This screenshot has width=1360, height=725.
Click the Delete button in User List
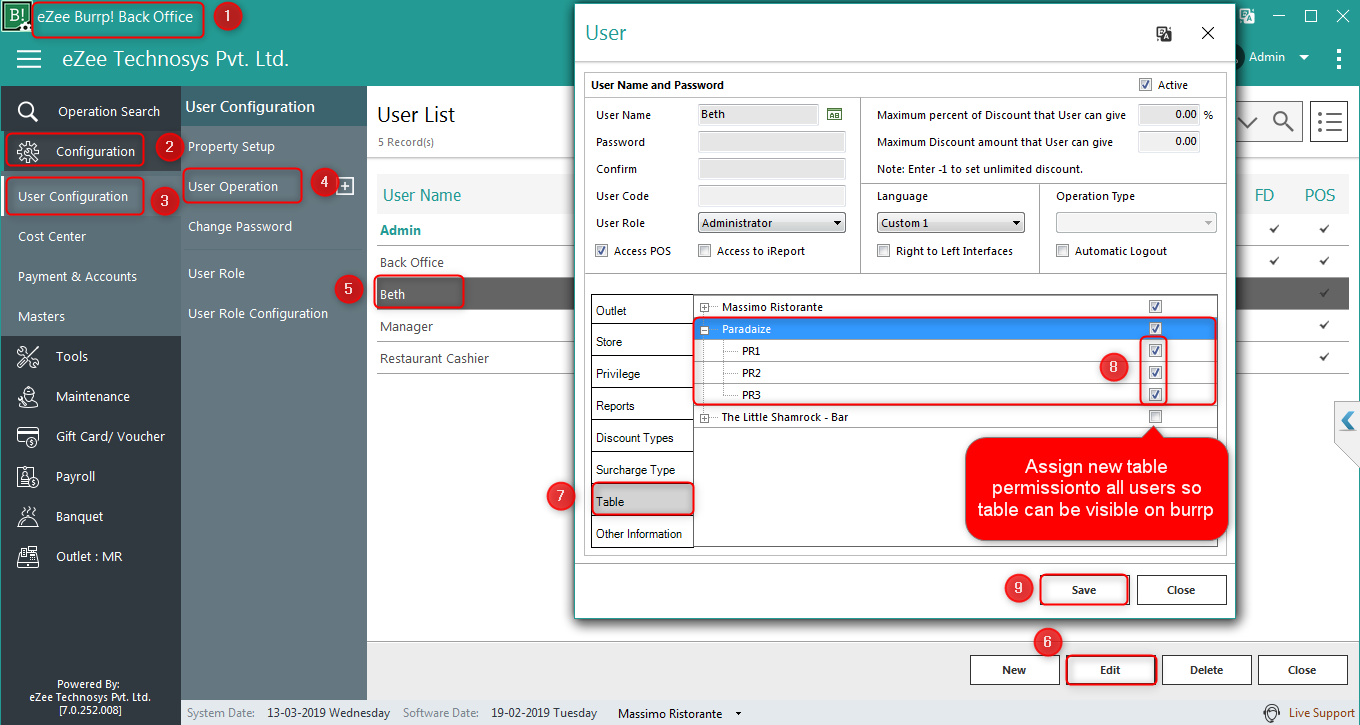pyautogui.click(x=1206, y=670)
